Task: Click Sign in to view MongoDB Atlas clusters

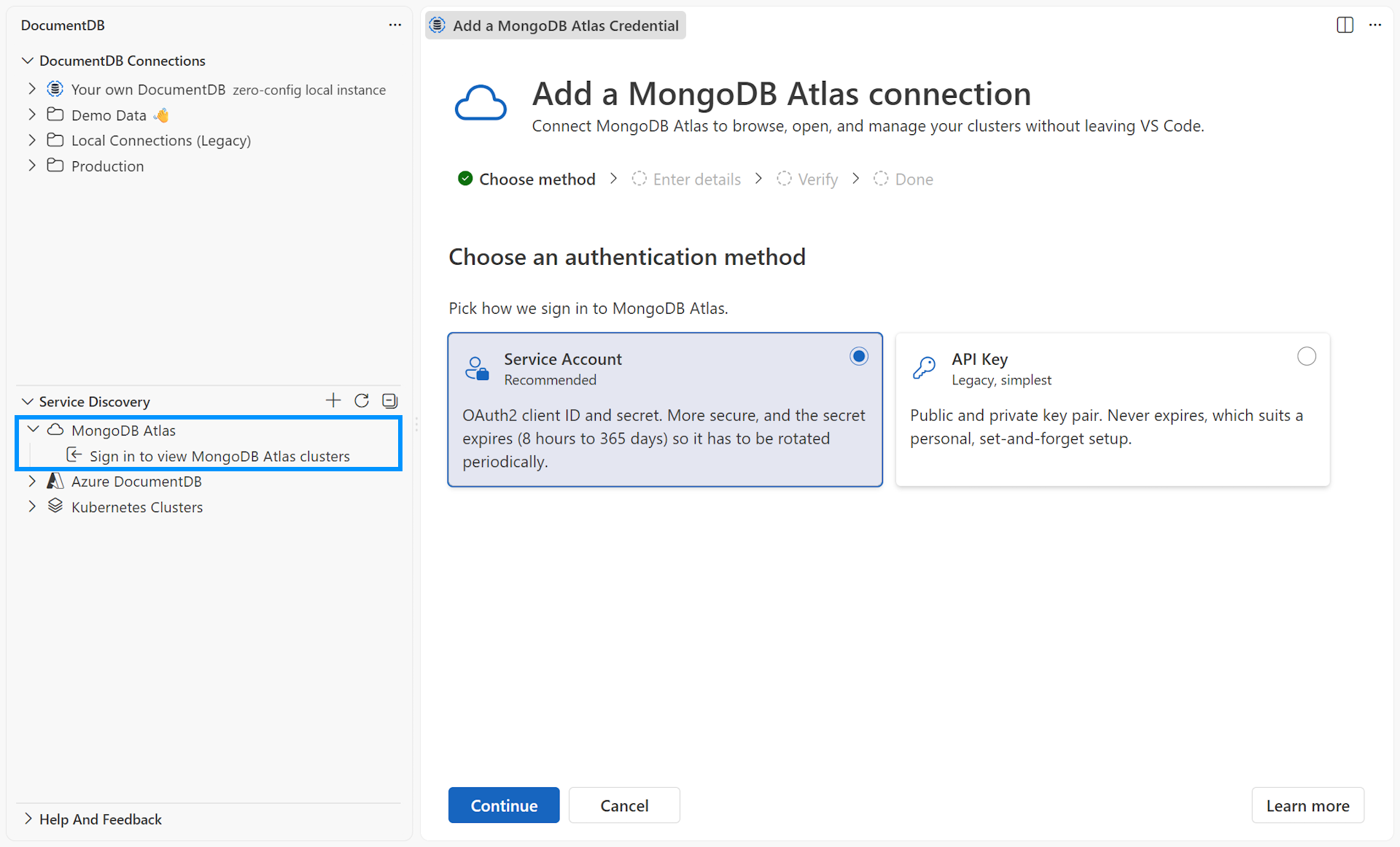Action: 219,456
